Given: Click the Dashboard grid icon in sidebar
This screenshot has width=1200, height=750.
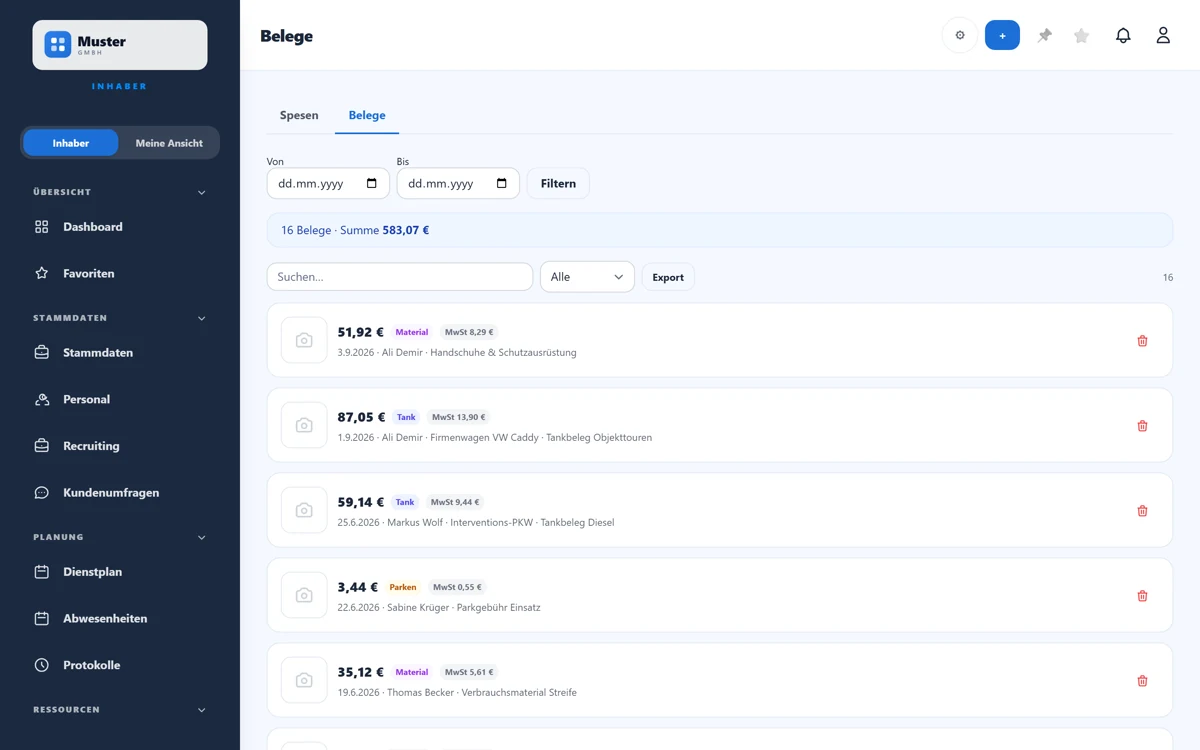Looking at the screenshot, I should [x=42, y=227].
